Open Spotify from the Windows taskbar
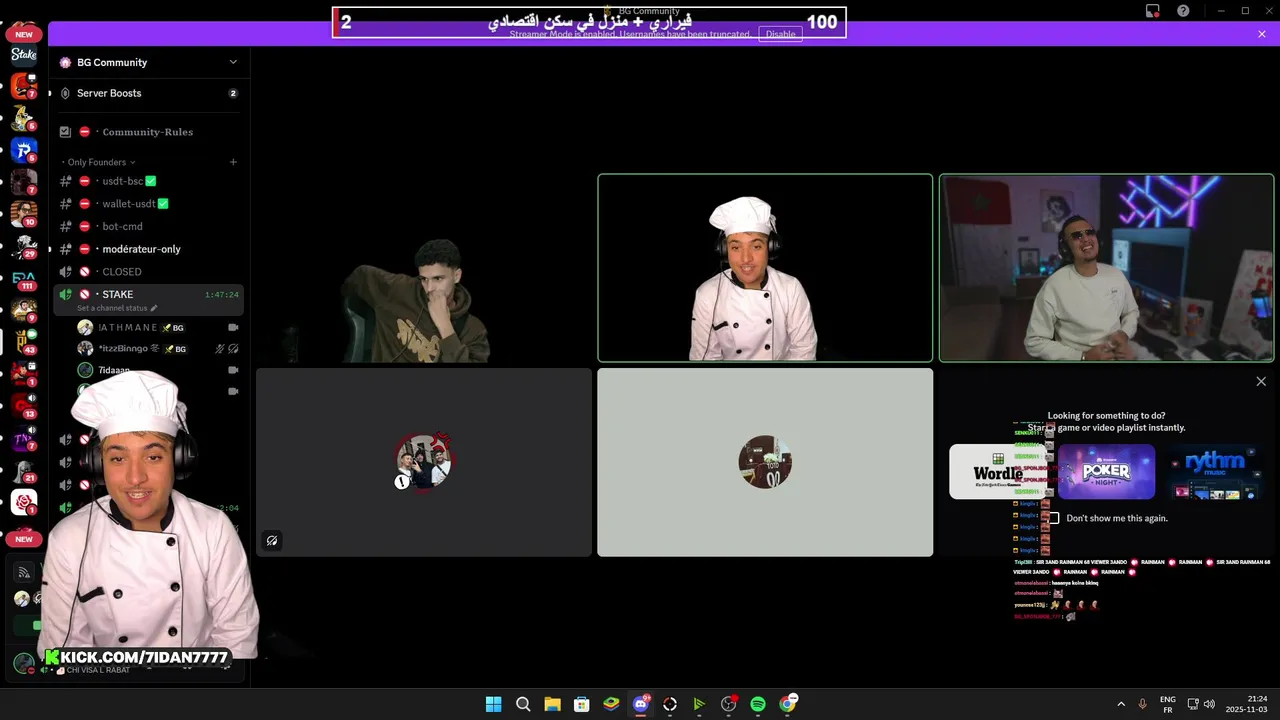The width and height of the screenshot is (1280, 720). point(758,704)
